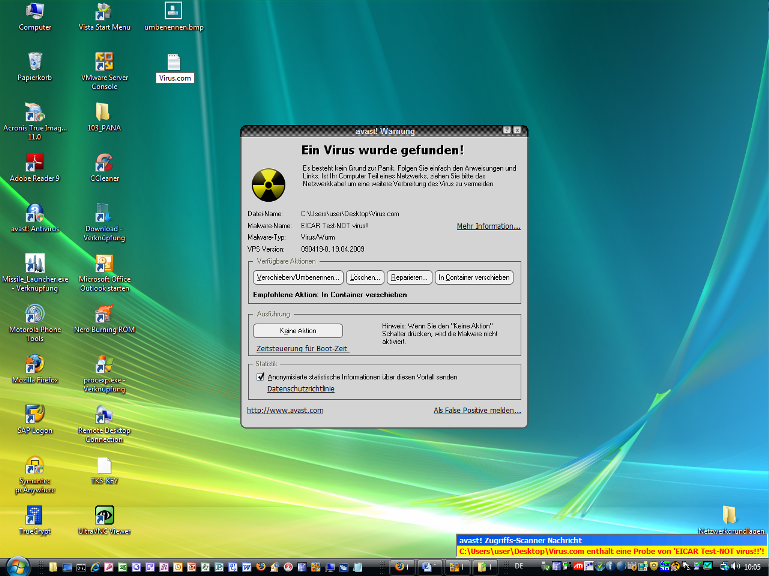Screen dimensions: 769x576
Task: Click the Keine Aktion button
Action: coord(298,331)
